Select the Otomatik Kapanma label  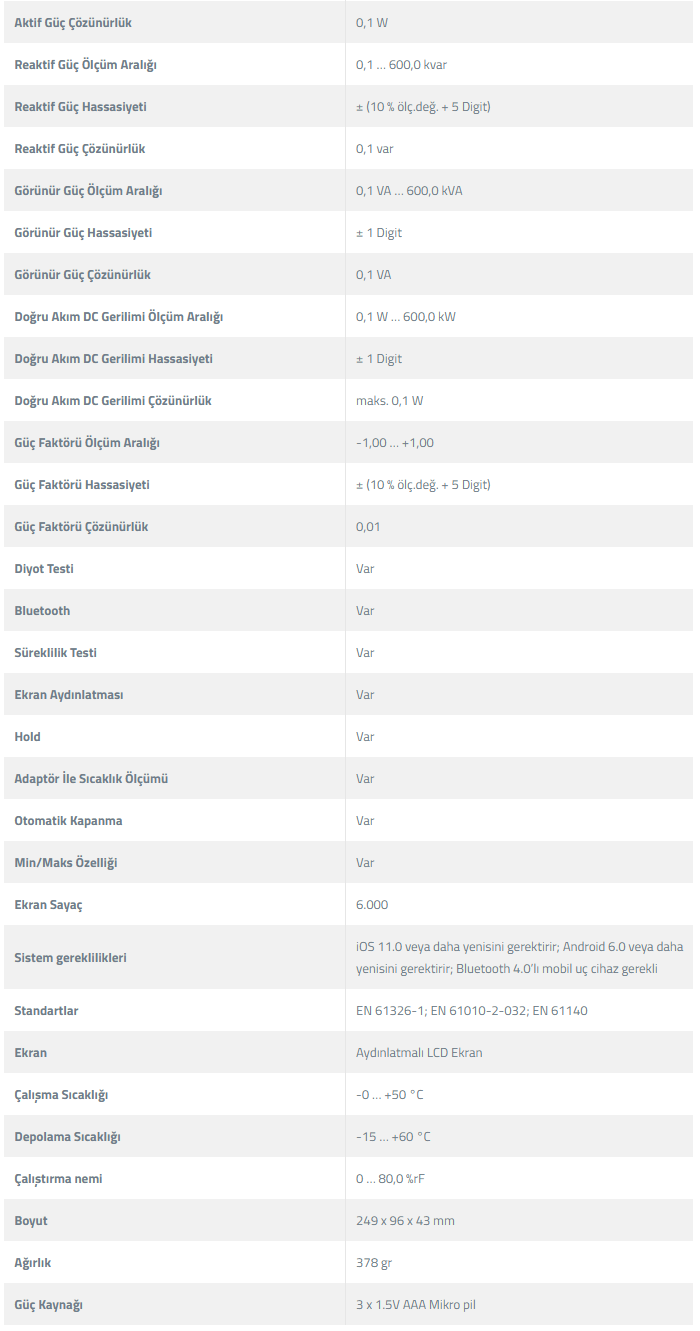(68, 821)
